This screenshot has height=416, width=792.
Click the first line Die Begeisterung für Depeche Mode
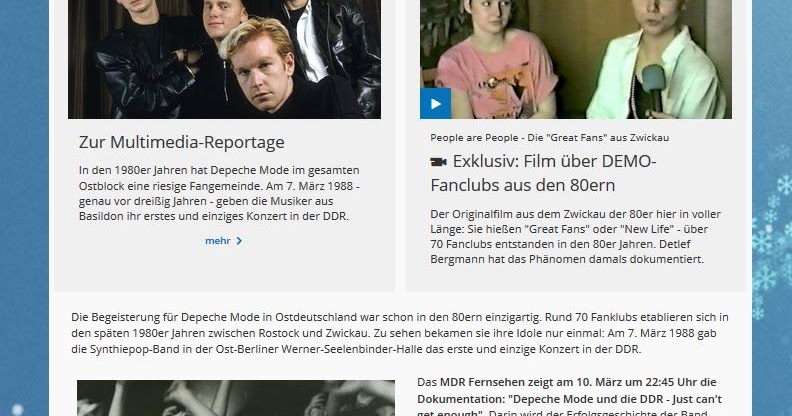[x=400, y=318]
